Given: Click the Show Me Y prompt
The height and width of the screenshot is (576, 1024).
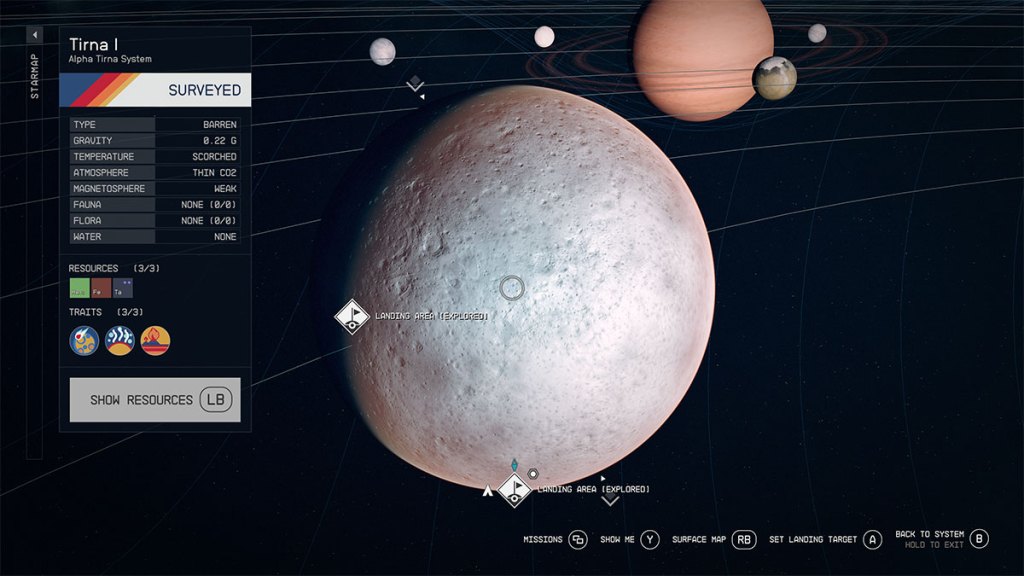Looking at the screenshot, I should click(x=650, y=540).
